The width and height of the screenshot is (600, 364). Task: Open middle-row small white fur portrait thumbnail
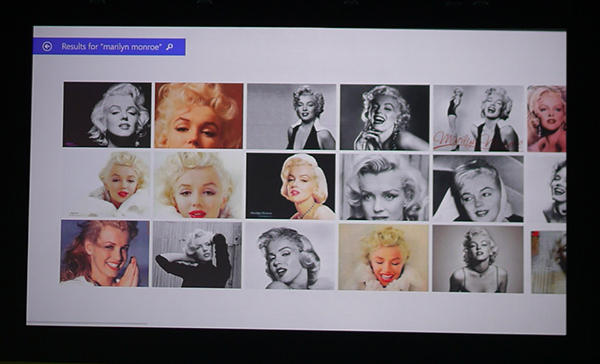click(x=106, y=184)
